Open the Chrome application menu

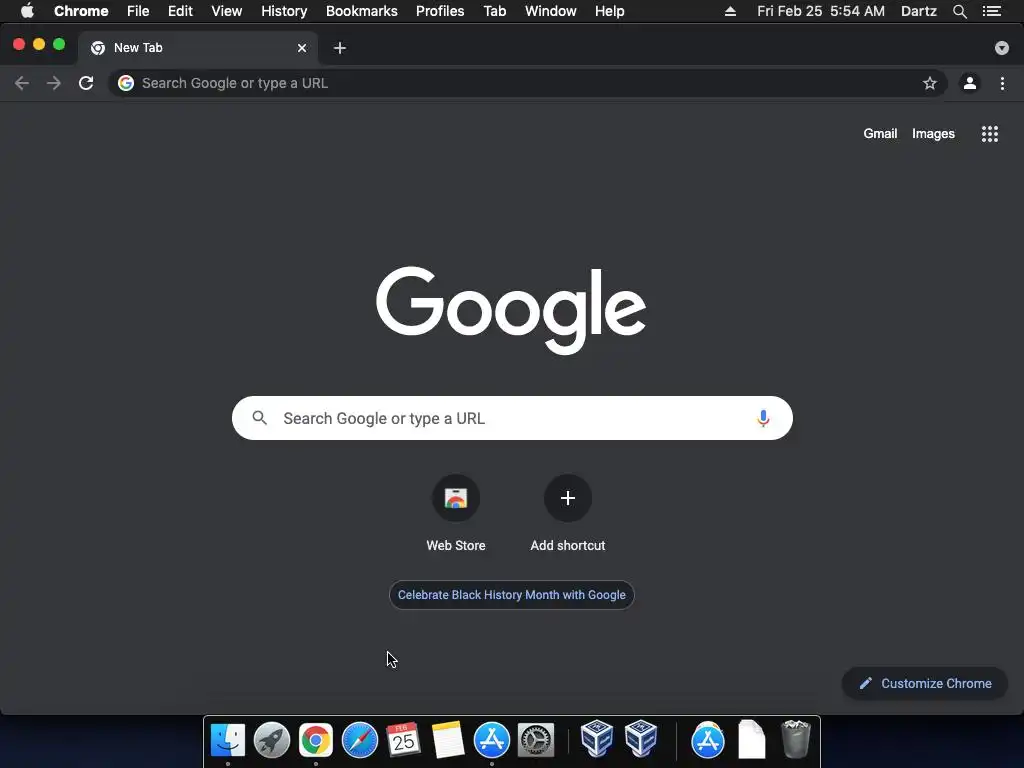tap(81, 11)
